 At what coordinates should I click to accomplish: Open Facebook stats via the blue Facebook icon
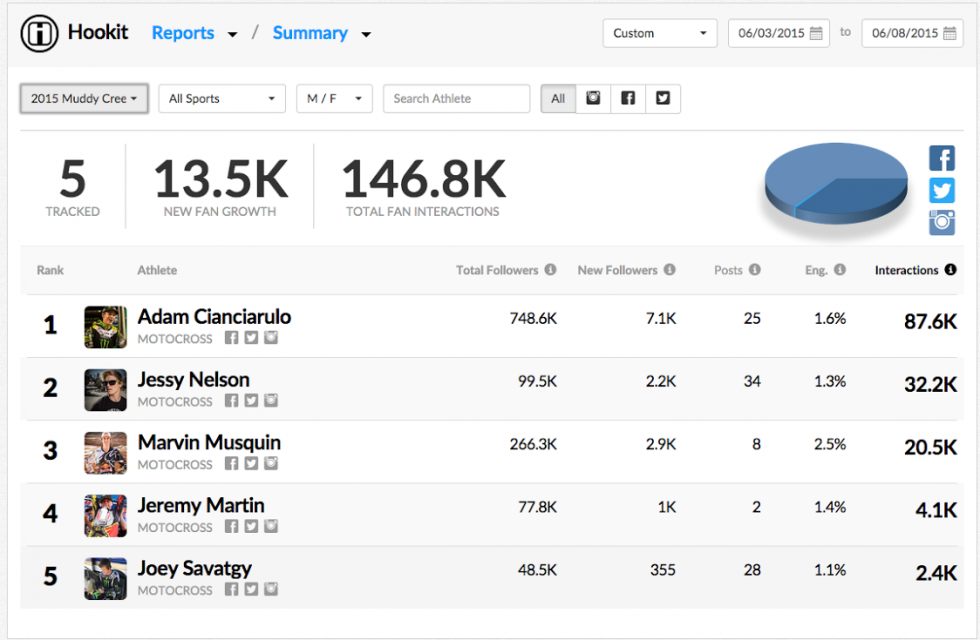pos(941,158)
